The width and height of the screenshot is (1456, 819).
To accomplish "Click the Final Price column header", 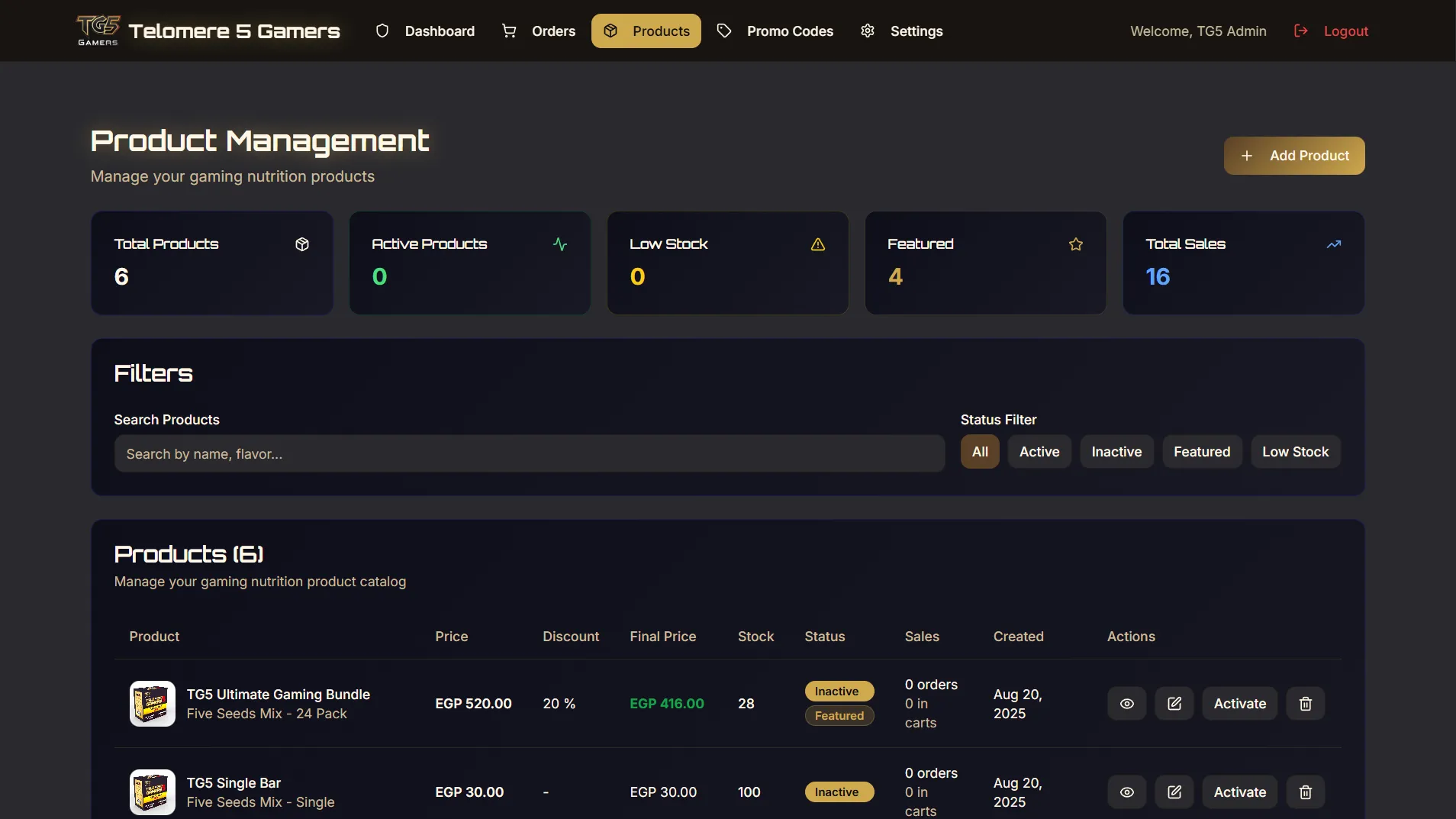I will coord(663,637).
